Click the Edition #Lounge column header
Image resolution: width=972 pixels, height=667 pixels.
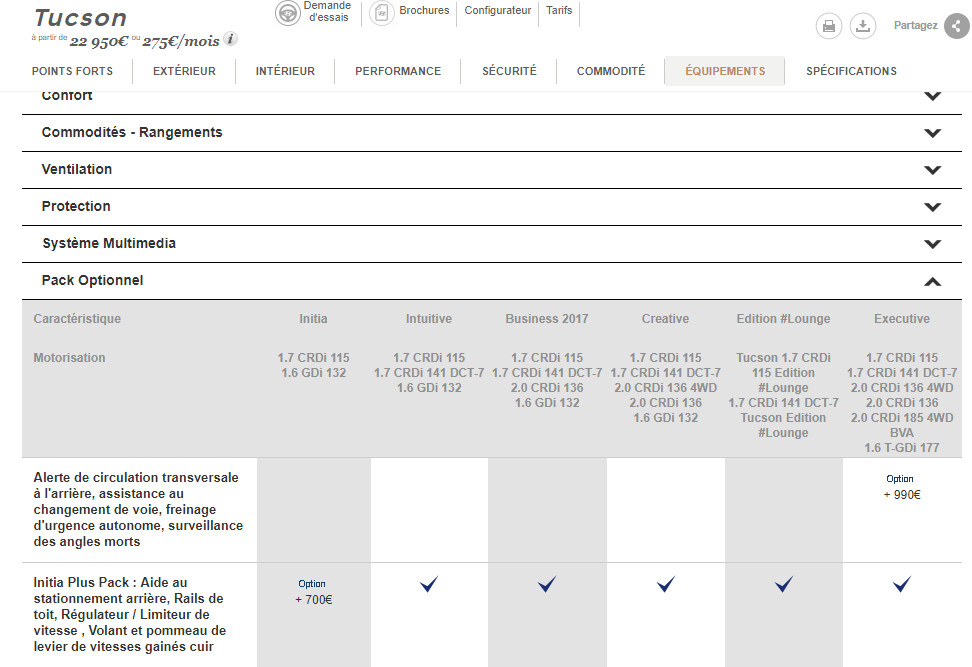point(784,319)
